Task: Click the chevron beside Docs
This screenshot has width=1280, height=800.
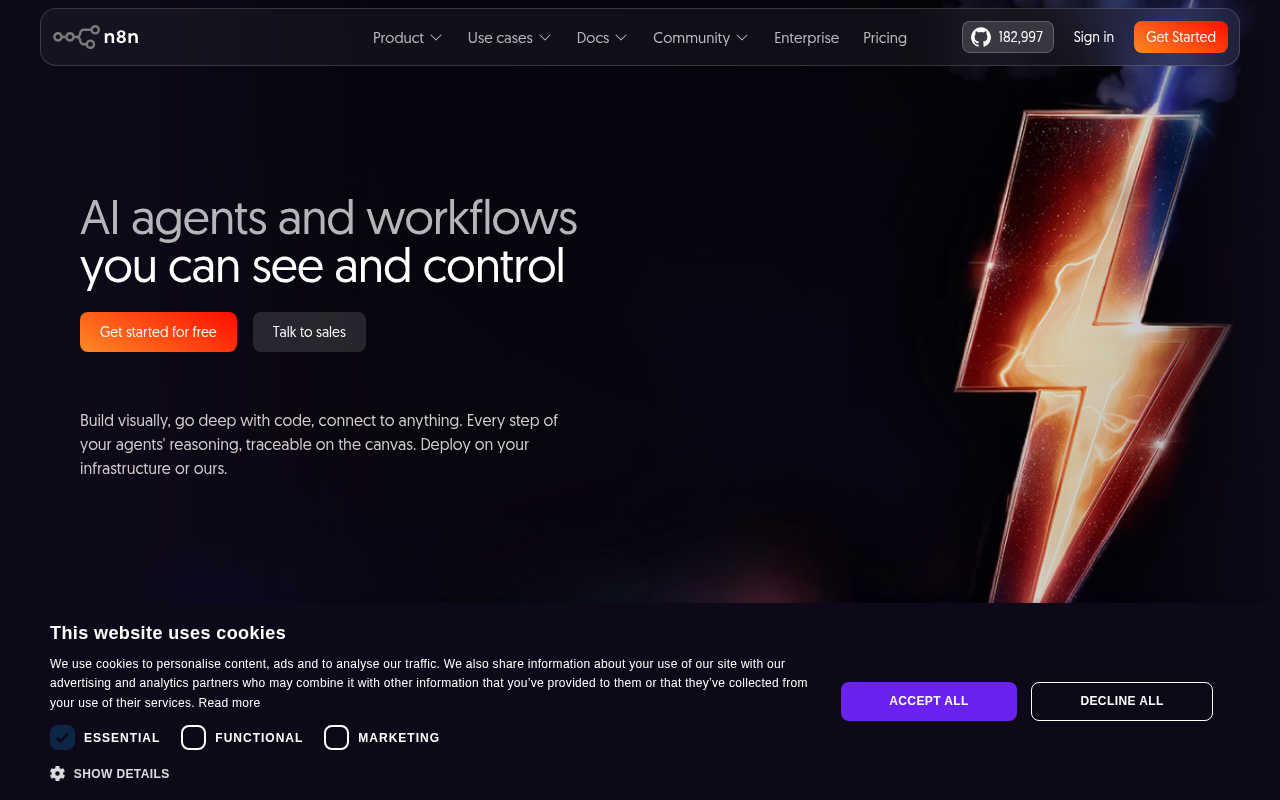Action: (621, 37)
